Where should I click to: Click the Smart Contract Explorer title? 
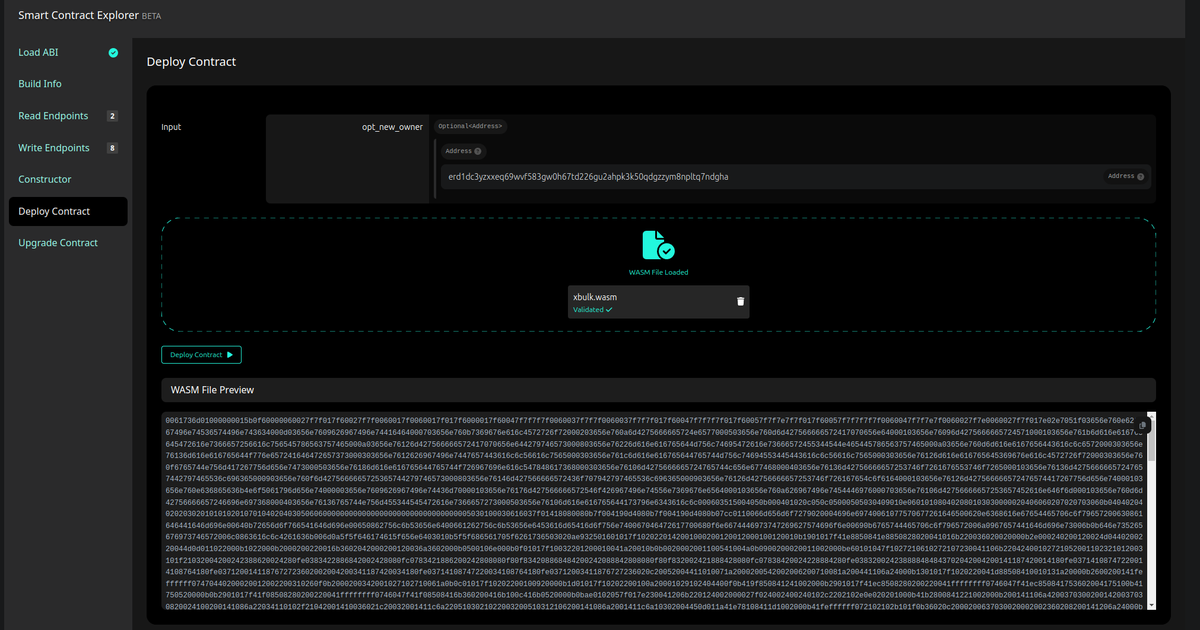[x=78, y=16]
